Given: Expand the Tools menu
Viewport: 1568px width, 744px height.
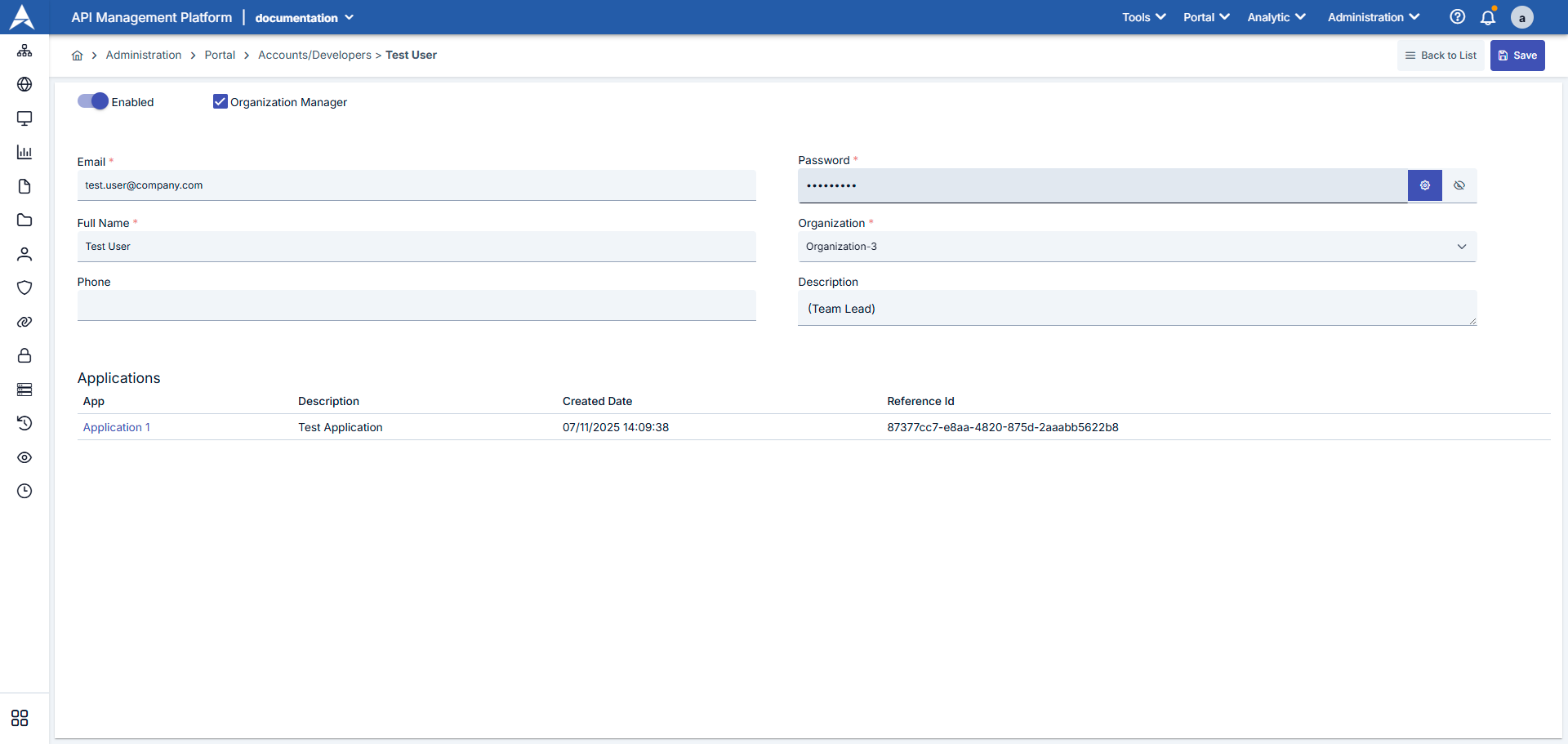Looking at the screenshot, I should [1143, 17].
